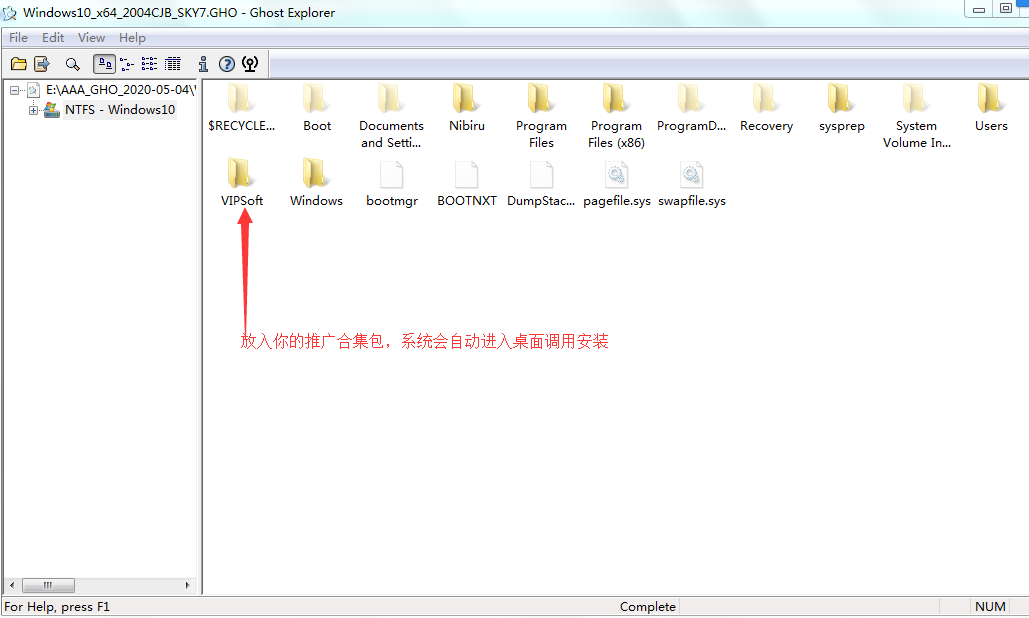Maximize the Ghost Explorer window
The width and height of the screenshot is (1029, 618).
point(1005,9)
